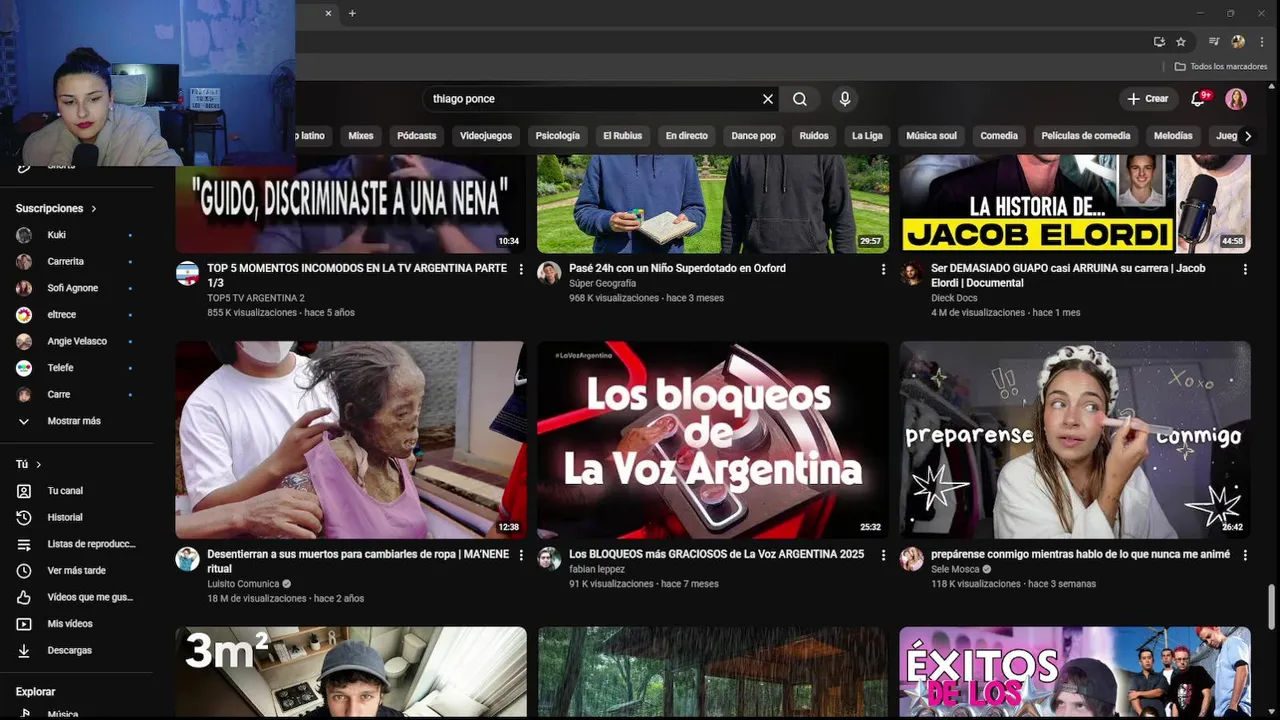Screen dimensions: 1280x720
Task: Select the El Rubius chip
Action: (622, 136)
